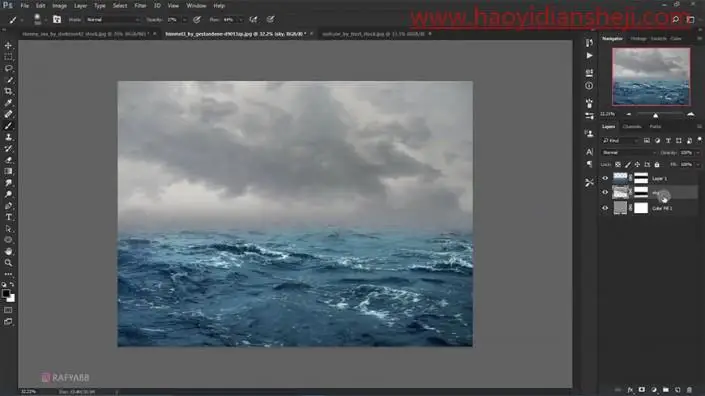Select the Eraser tool
This screenshot has height=396, width=705.
point(8,160)
